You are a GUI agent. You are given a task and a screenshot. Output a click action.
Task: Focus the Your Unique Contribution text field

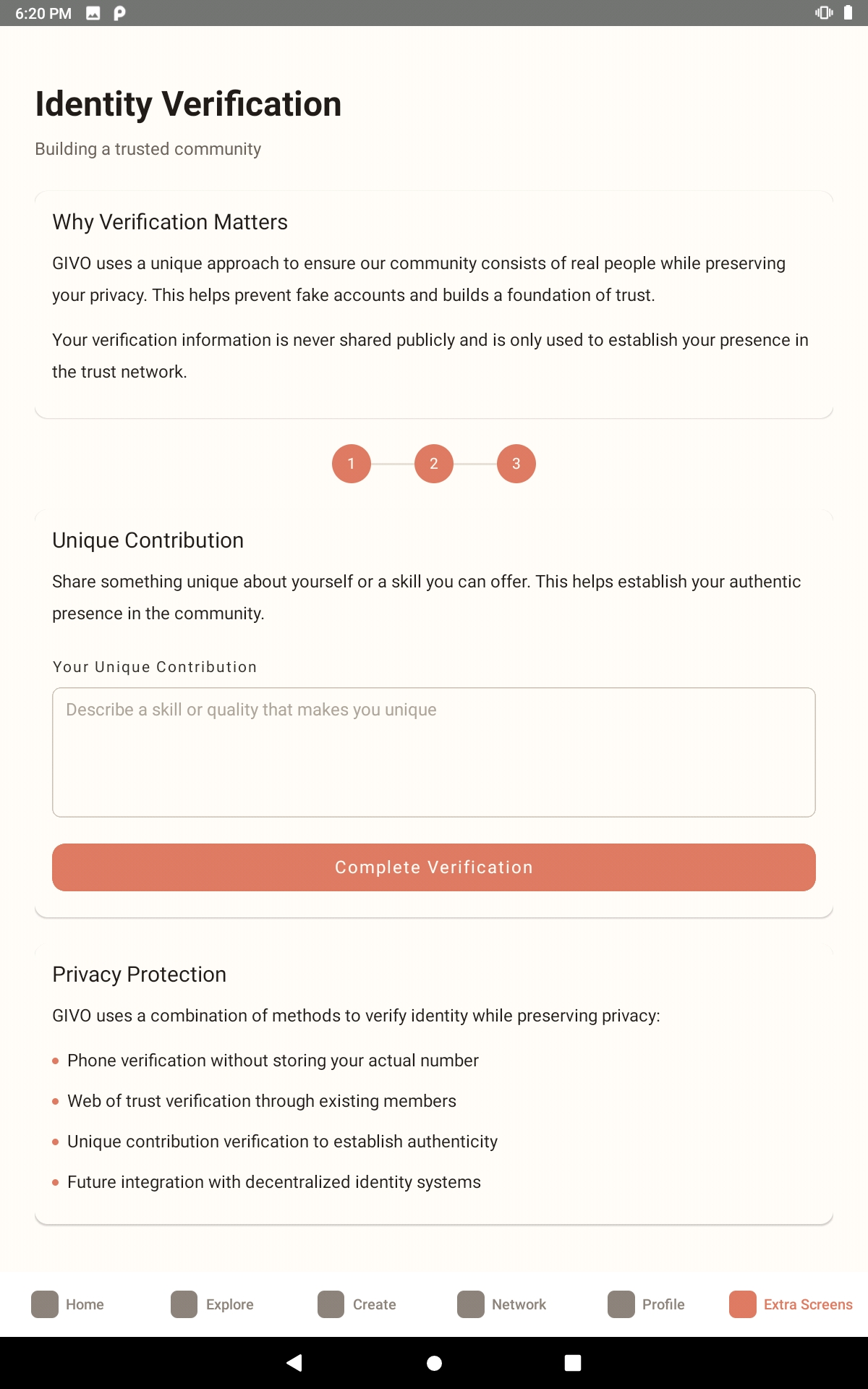[434, 752]
